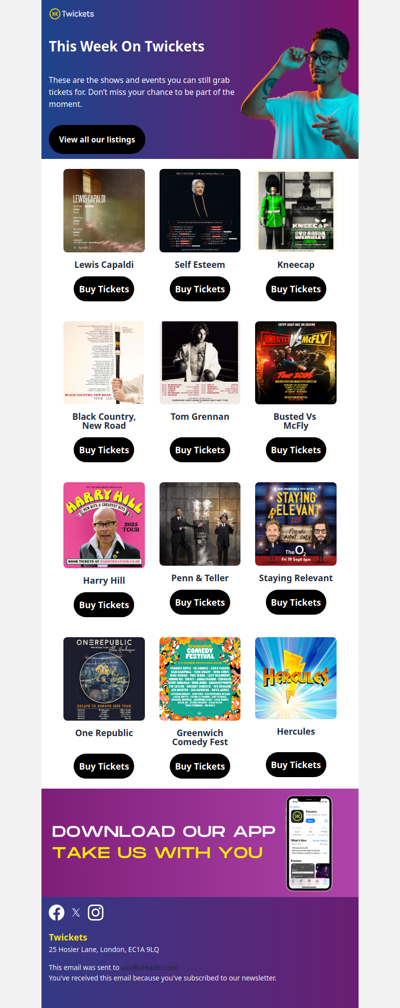Open the Greenwich Comedy Festival poster
The image size is (400, 1008).
pos(200,679)
